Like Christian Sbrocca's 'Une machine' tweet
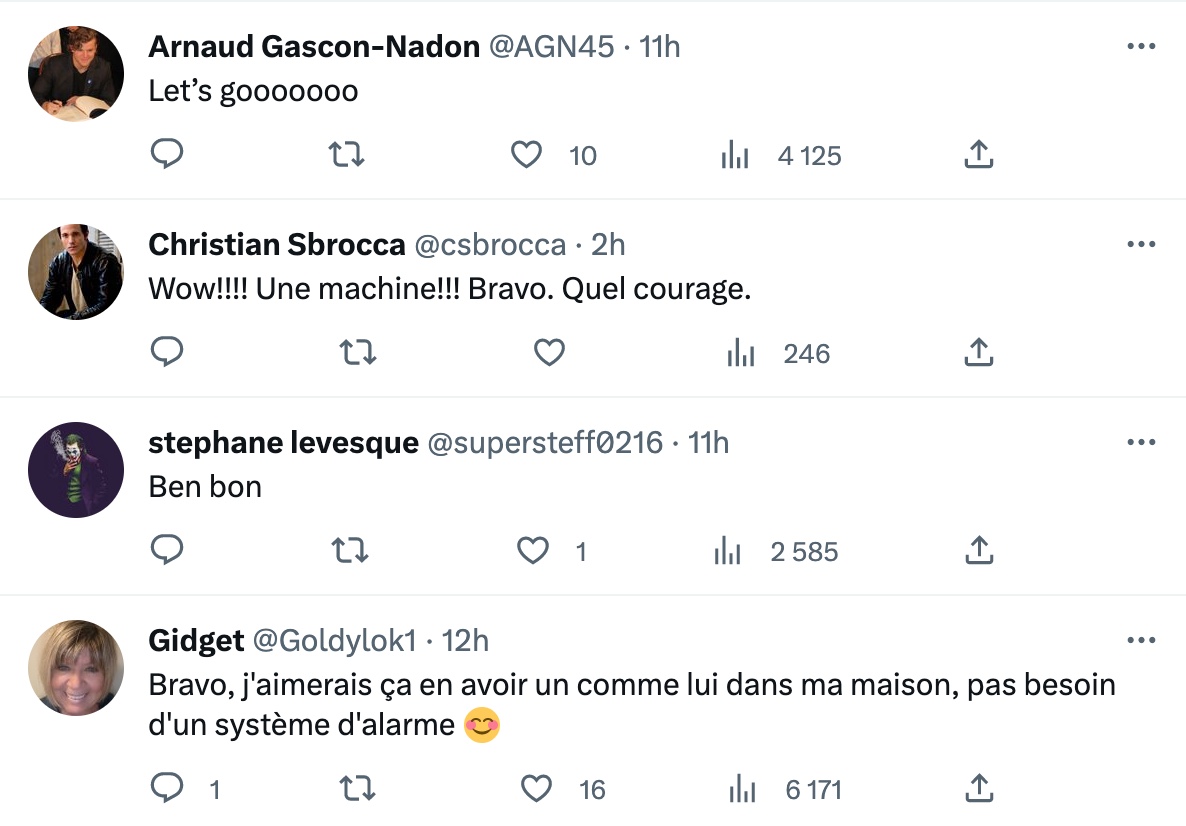Viewport: 1186px width, 826px height. pos(549,353)
